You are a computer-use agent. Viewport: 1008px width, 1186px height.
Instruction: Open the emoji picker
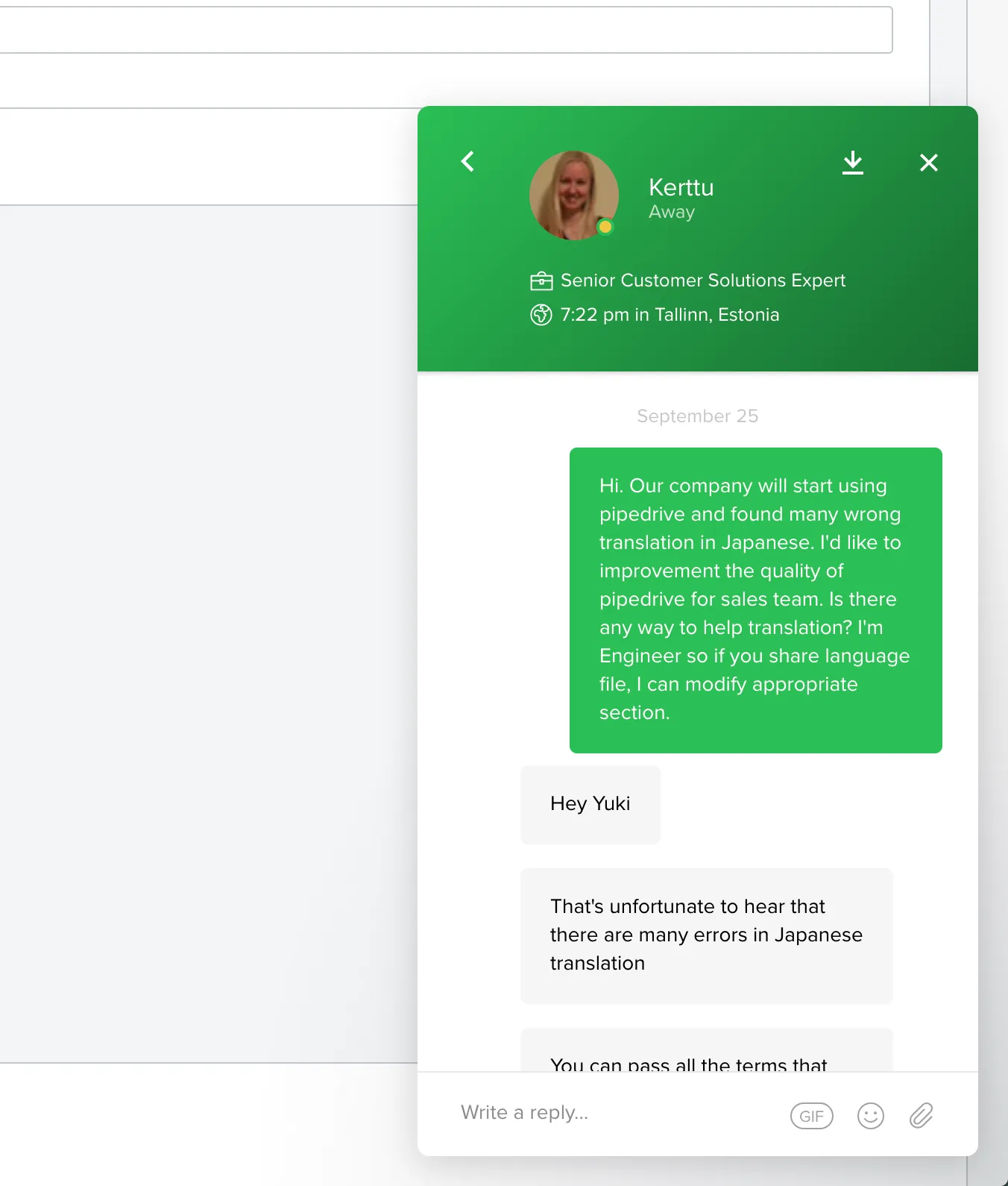(870, 1116)
